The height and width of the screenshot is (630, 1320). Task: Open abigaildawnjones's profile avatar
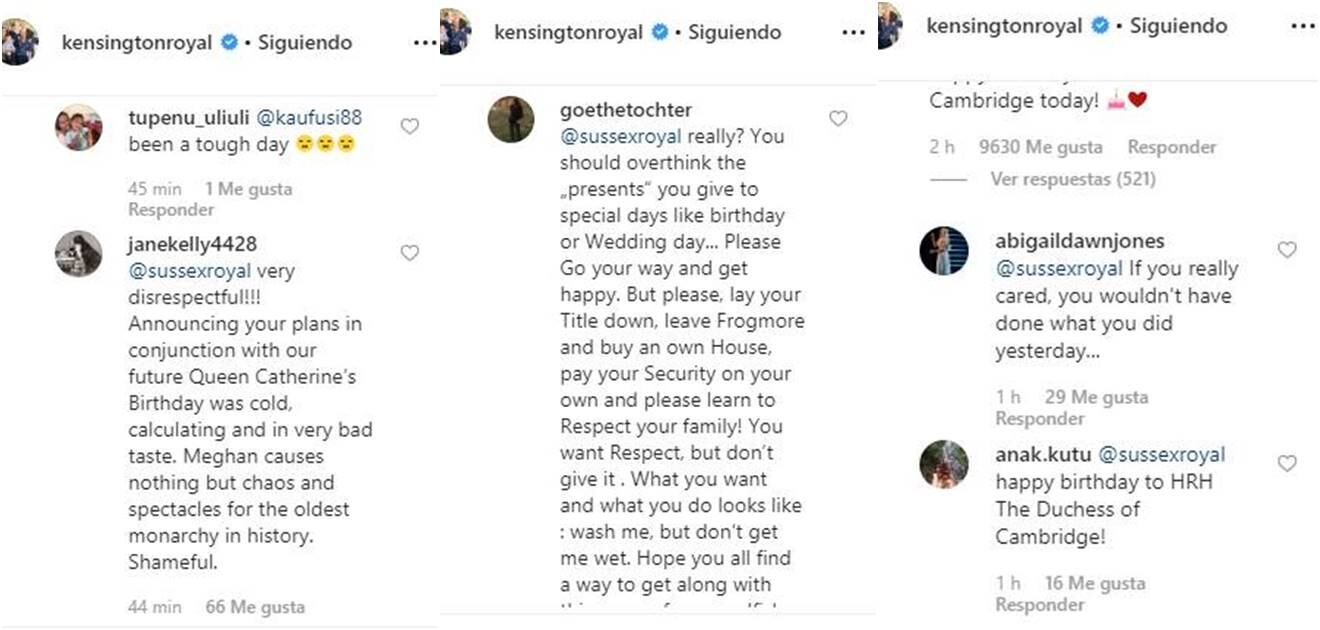click(944, 250)
